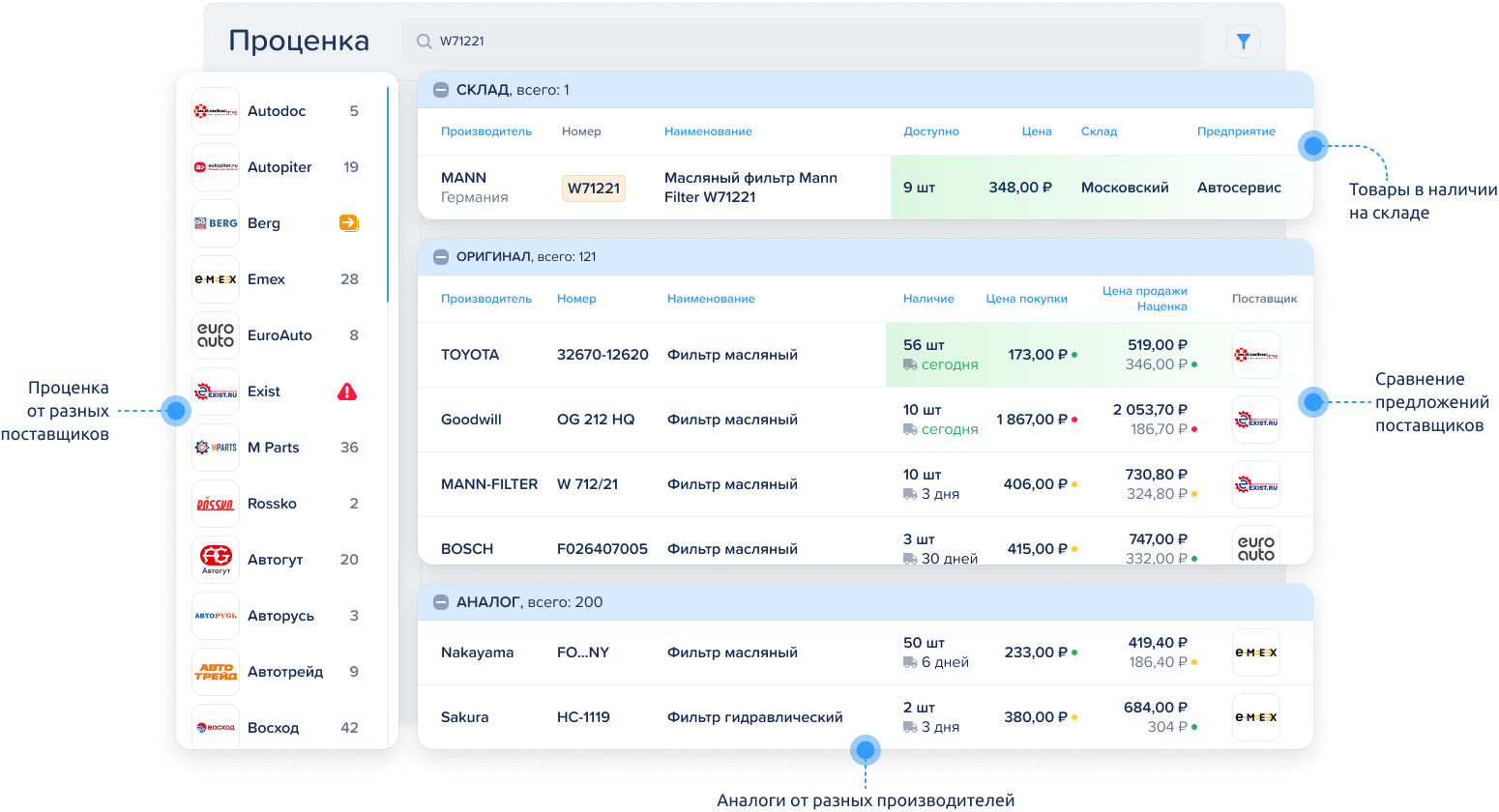Screen dimensions: 1499x812
Task: Click the Автосервис enterprise cell
Action: (x=1239, y=188)
